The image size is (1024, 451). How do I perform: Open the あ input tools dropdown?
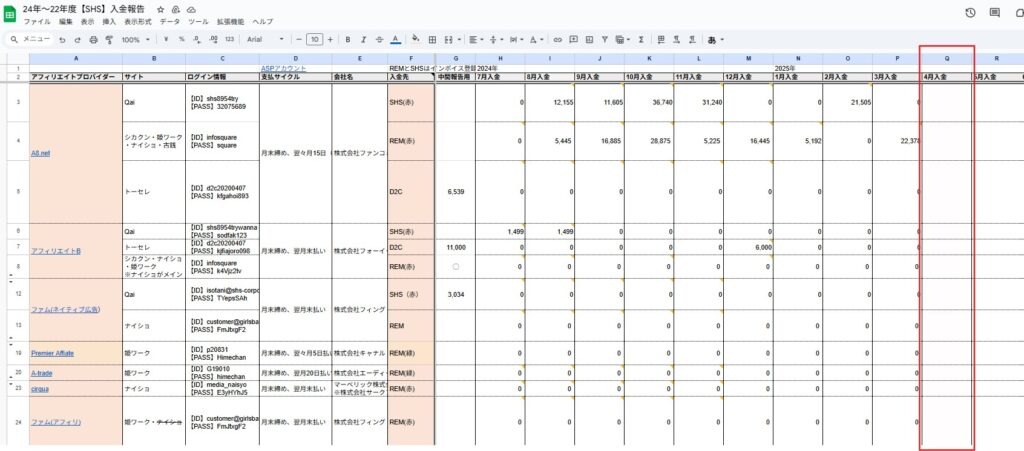pyautogui.click(x=715, y=40)
